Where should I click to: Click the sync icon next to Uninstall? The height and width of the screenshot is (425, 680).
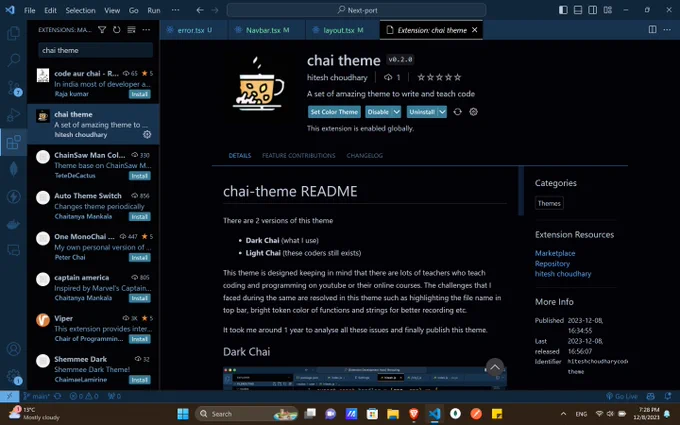(458, 112)
